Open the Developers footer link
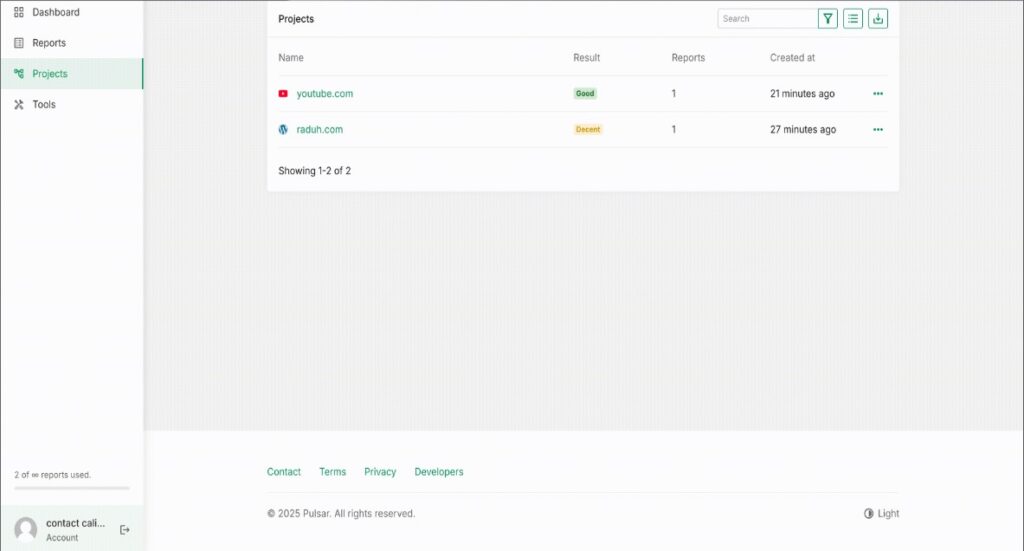The width and height of the screenshot is (1024, 551). point(439,472)
